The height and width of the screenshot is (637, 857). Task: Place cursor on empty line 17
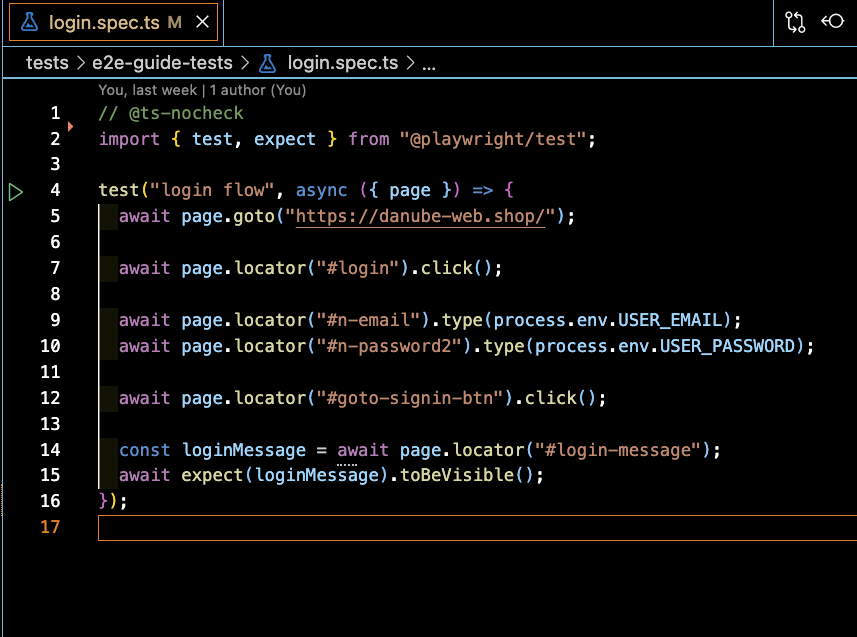[x=400, y=527]
